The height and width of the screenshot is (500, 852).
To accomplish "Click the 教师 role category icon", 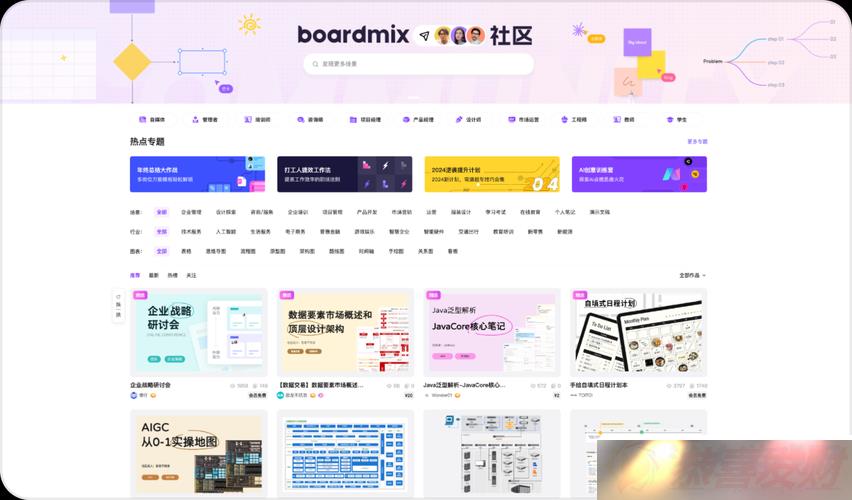I will [x=617, y=120].
